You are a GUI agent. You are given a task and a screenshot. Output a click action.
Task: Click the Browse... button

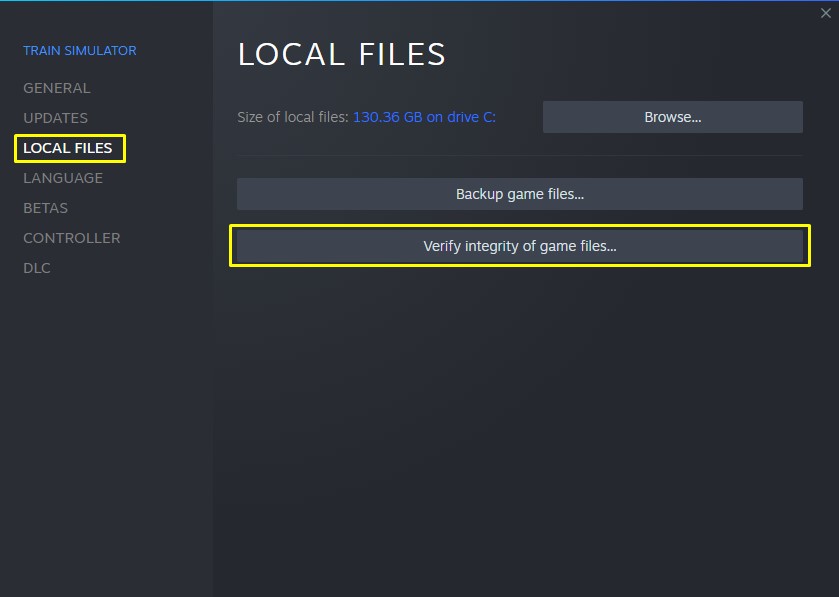click(673, 117)
